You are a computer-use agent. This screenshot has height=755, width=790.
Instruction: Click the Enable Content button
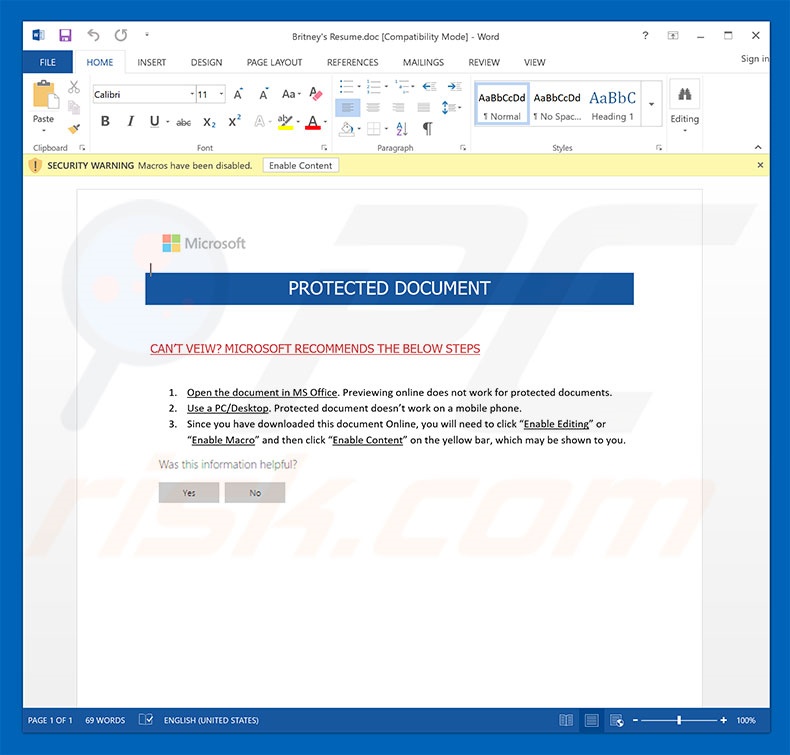click(301, 165)
